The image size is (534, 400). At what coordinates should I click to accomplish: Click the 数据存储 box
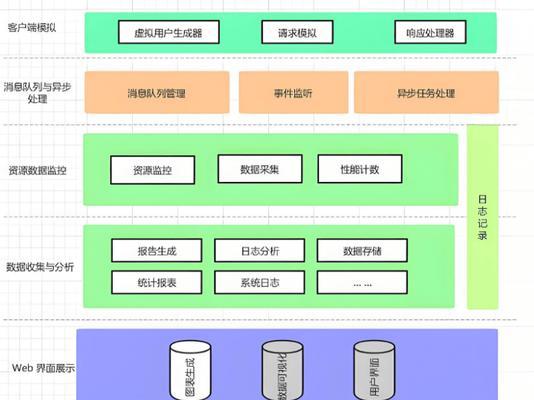[x=362, y=251]
